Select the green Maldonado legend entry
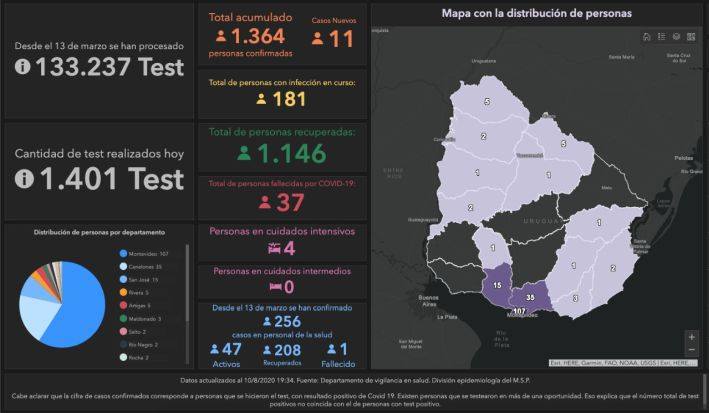 click(x=141, y=319)
